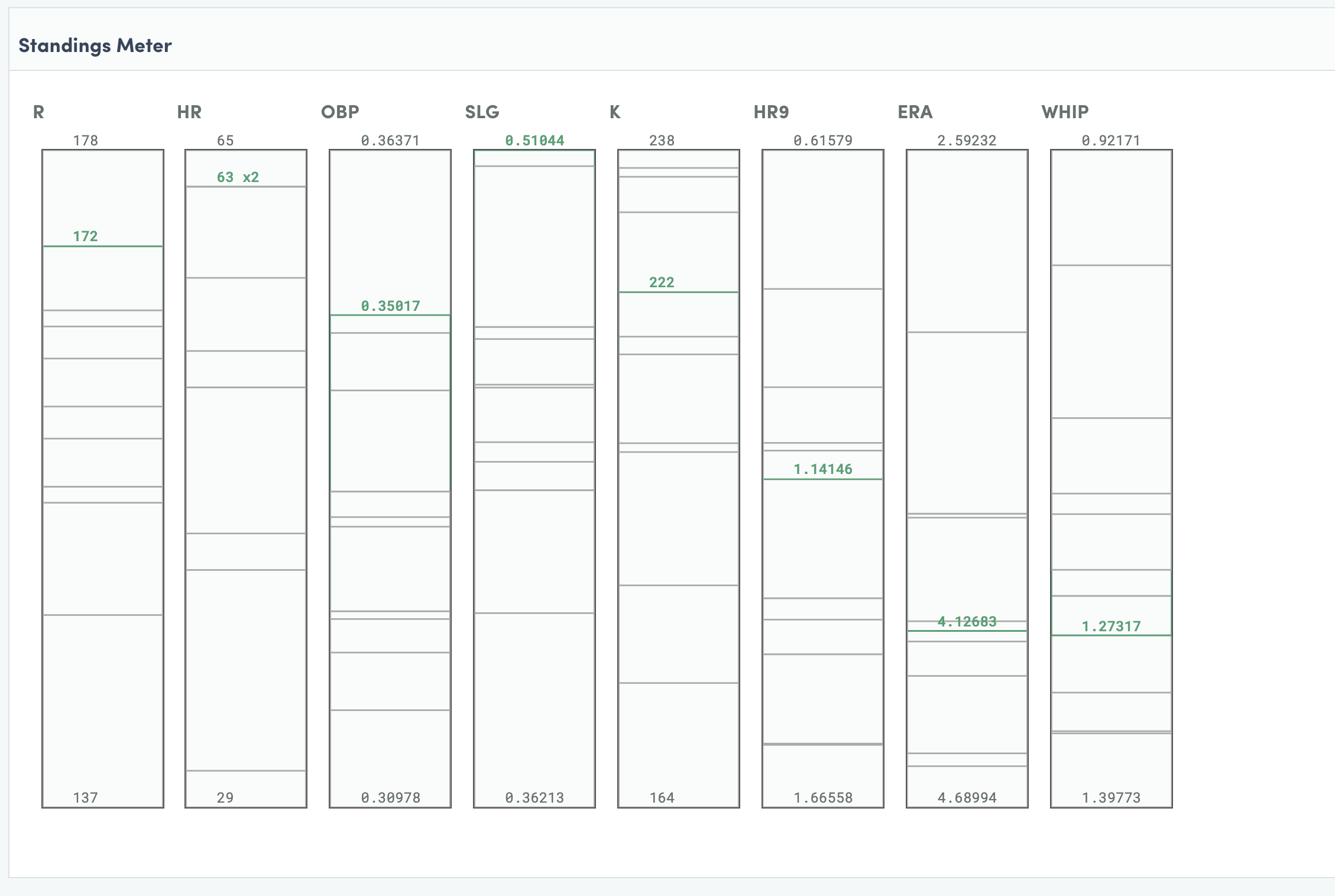
Task: Click the green 0.51044 SLG top value
Action: 534,141
